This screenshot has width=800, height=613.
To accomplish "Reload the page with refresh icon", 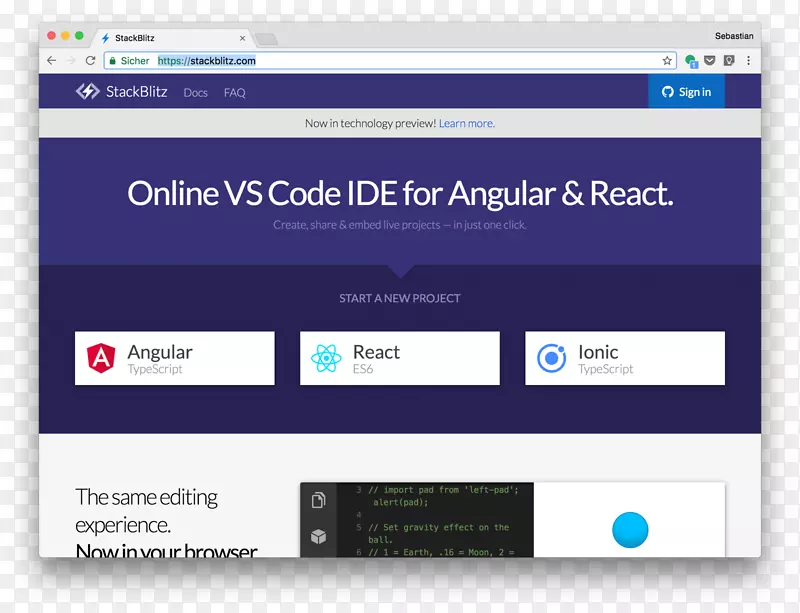I will click(x=90, y=61).
